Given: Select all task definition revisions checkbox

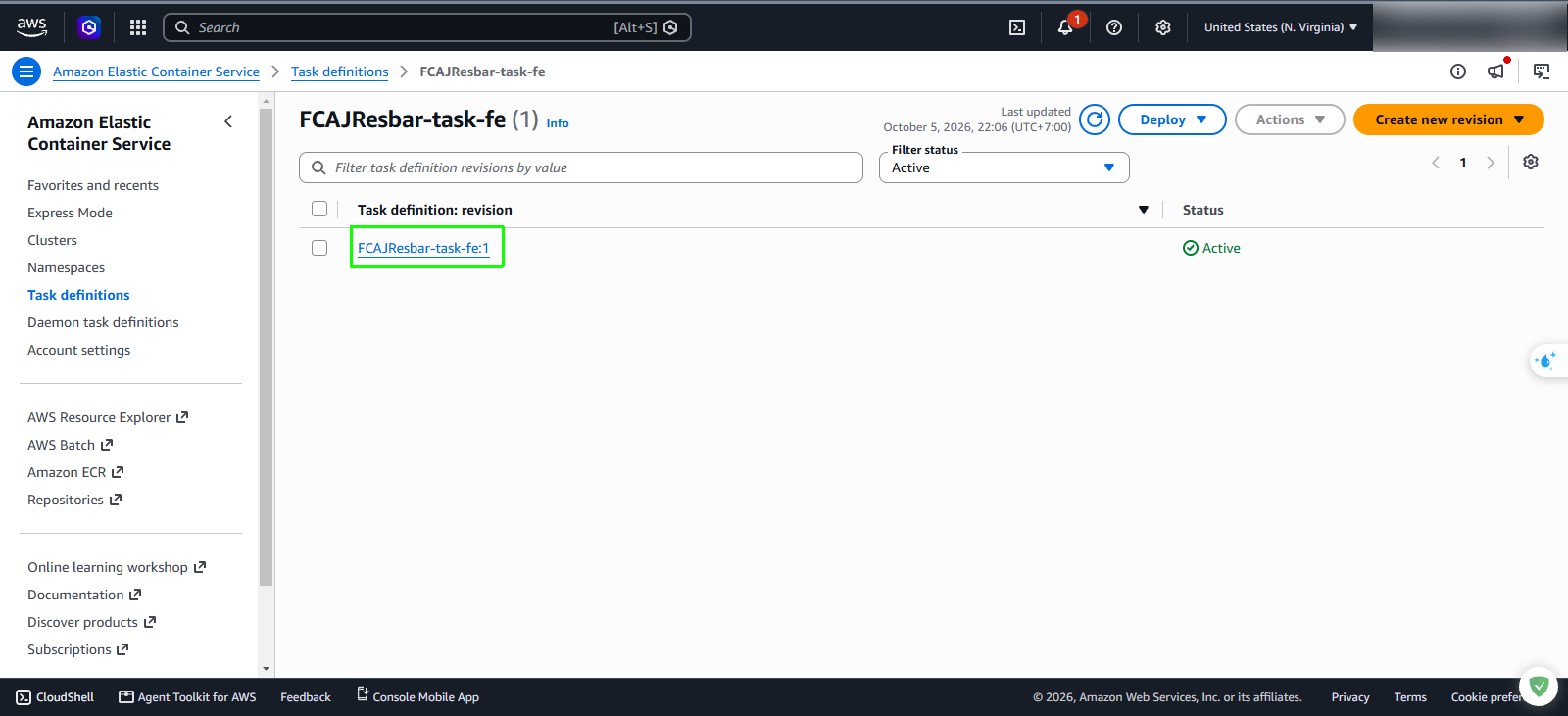Looking at the screenshot, I should pyautogui.click(x=319, y=209).
